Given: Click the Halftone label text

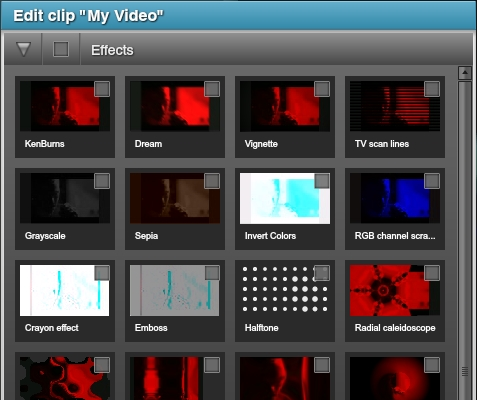Looking at the screenshot, I should click(x=262, y=328).
